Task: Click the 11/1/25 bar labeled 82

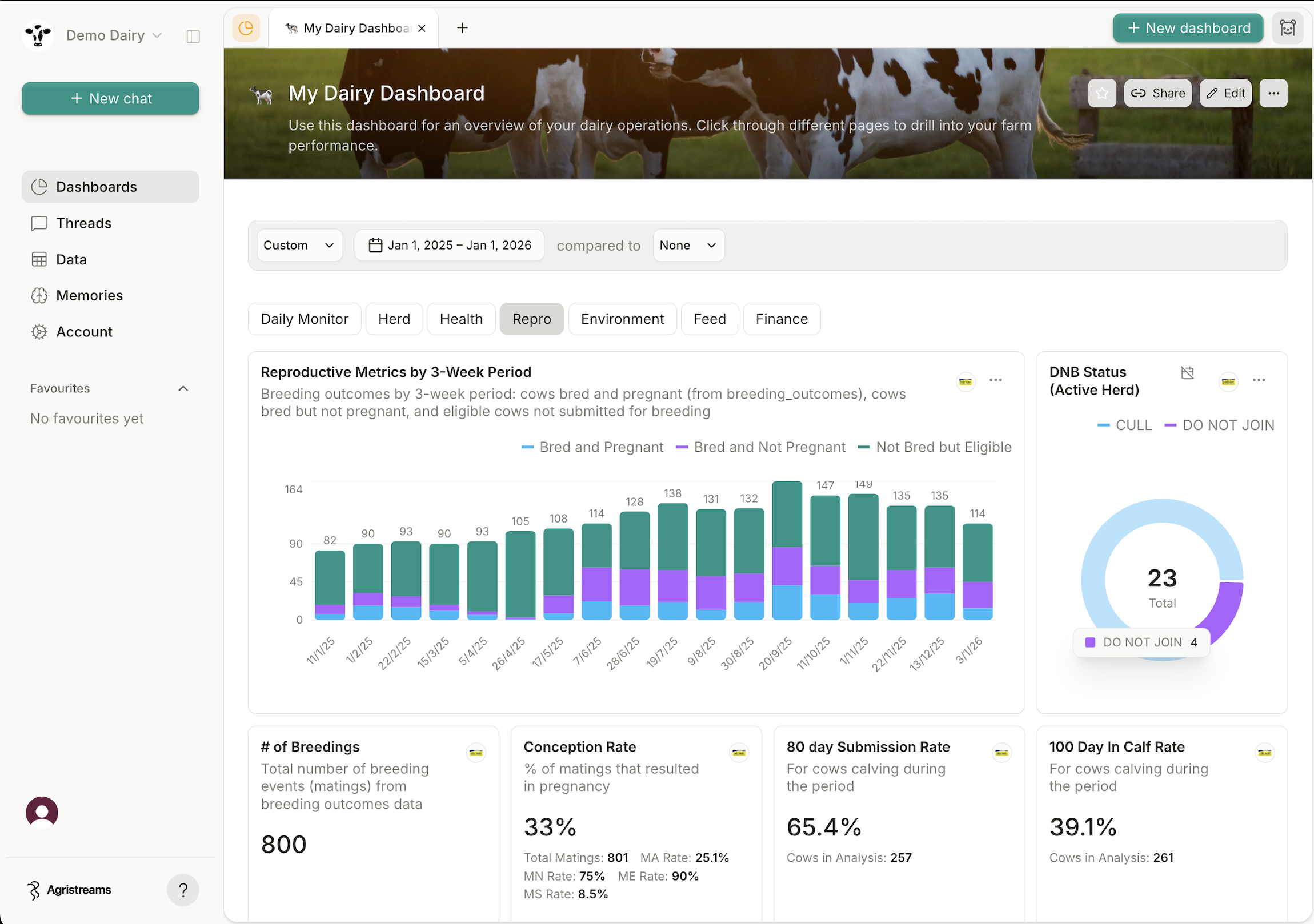Action: pyautogui.click(x=330, y=585)
